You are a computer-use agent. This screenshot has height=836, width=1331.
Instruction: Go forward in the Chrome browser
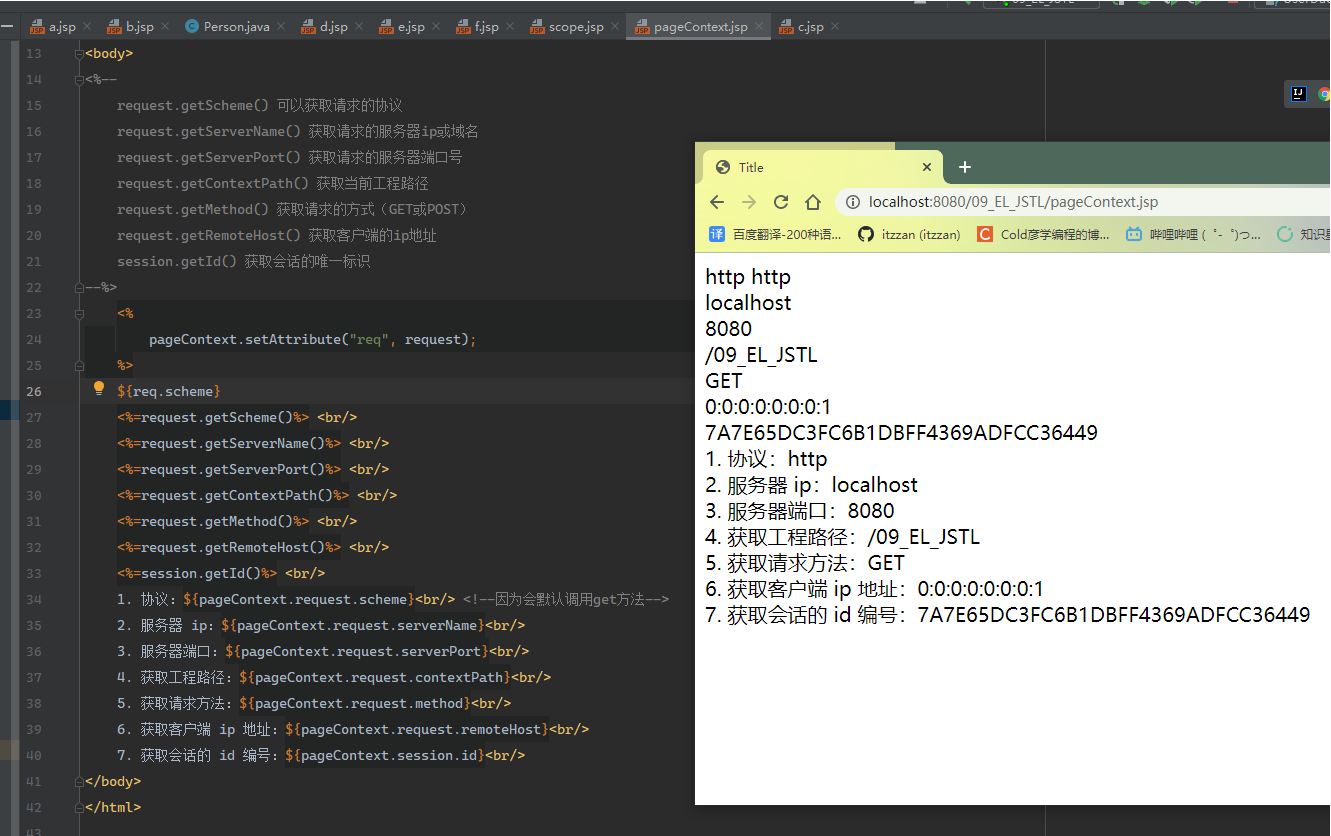pos(749,202)
